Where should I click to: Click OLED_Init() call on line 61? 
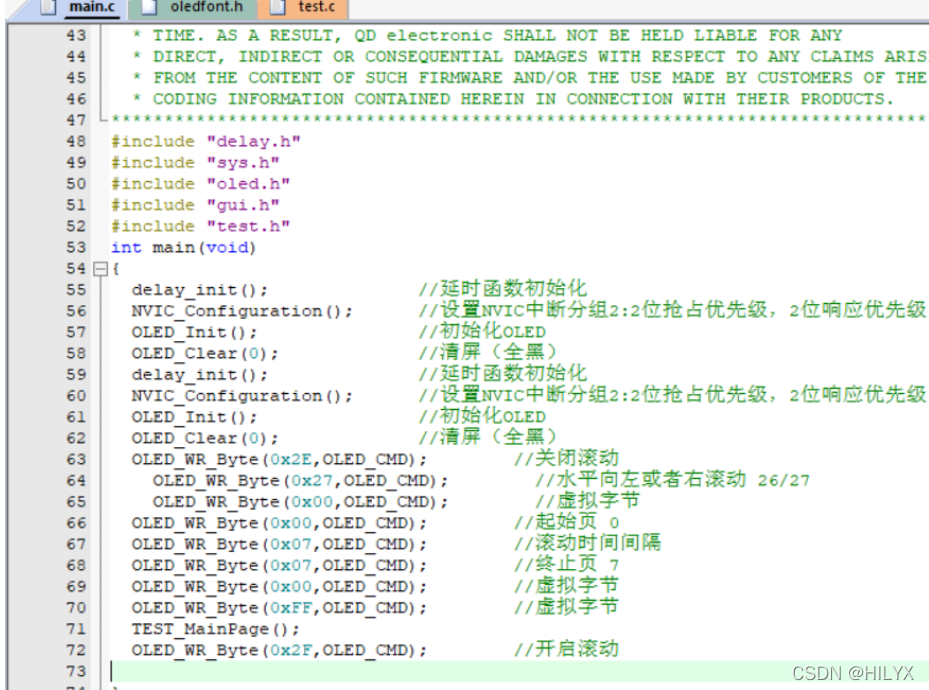click(194, 418)
